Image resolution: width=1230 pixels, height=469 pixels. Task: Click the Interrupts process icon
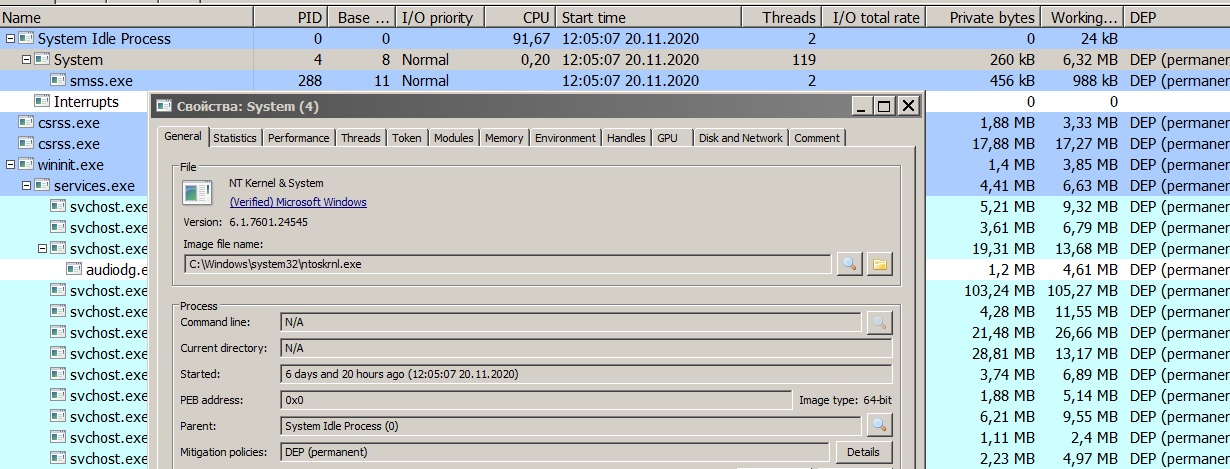tap(42, 102)
